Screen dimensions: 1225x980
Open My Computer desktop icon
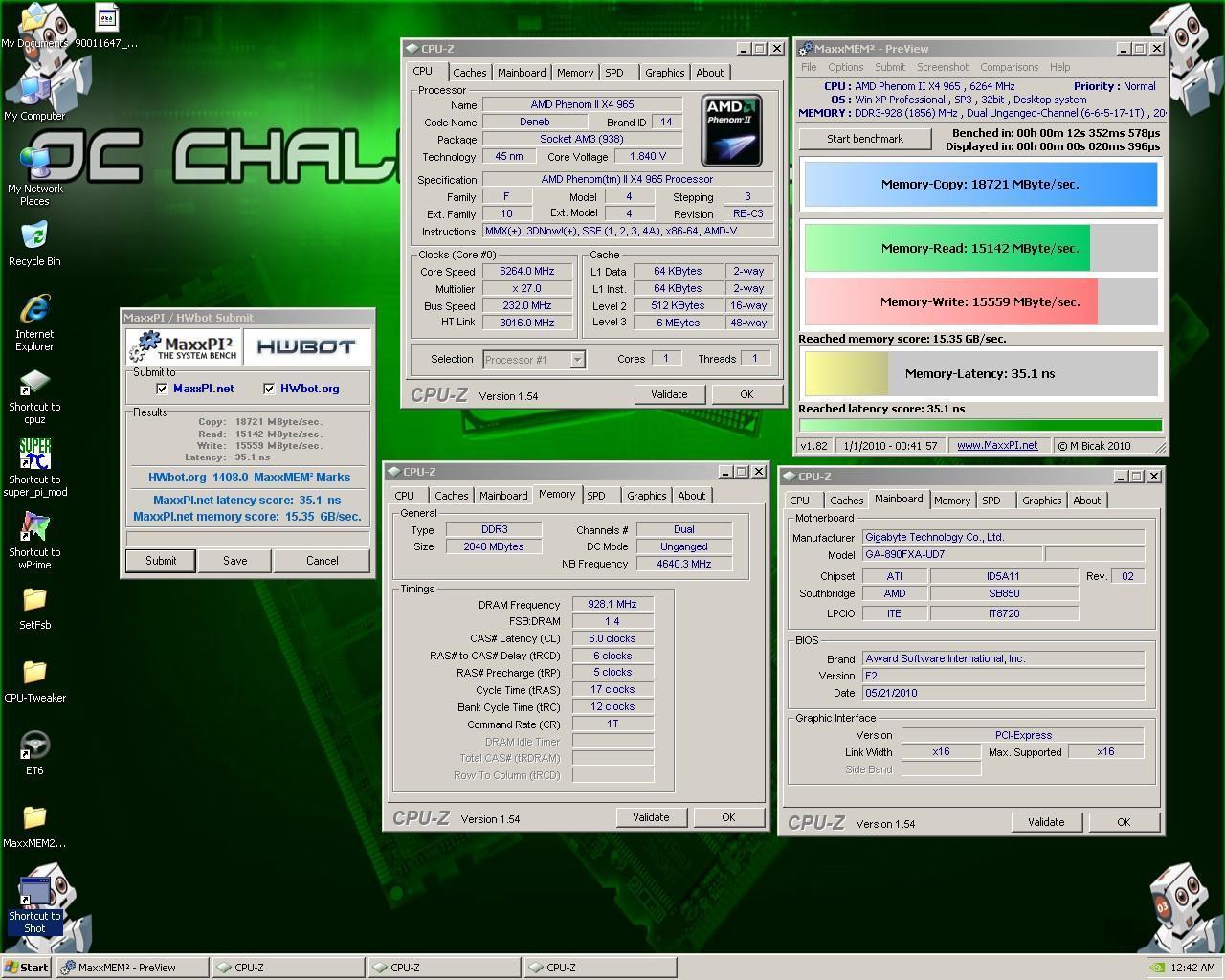[34, 96]
